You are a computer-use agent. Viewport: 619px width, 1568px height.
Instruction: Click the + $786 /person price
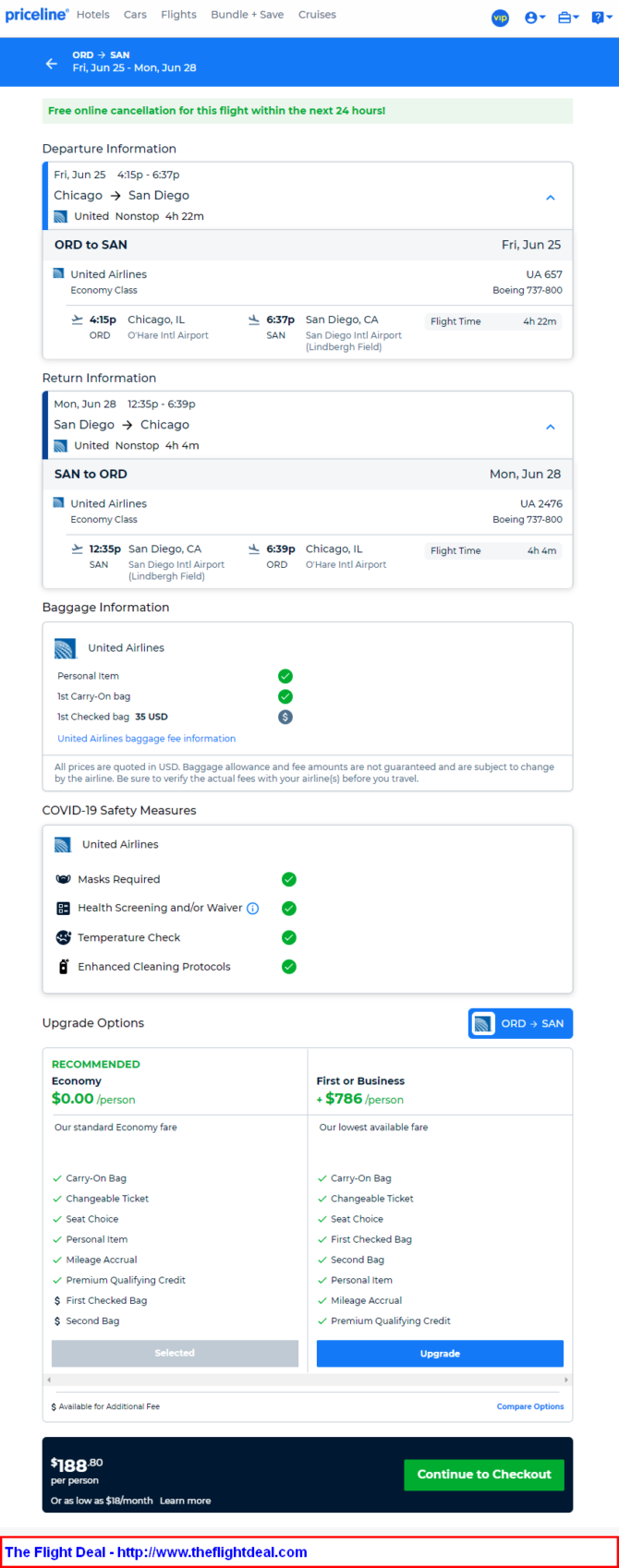pos(360,1099)
